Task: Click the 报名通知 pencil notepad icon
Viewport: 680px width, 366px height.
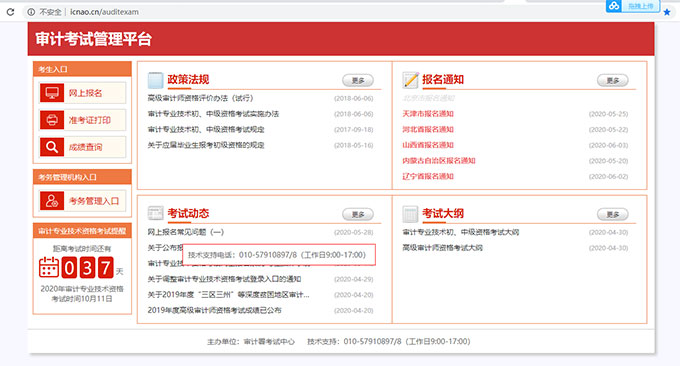Action: point(410,80)
